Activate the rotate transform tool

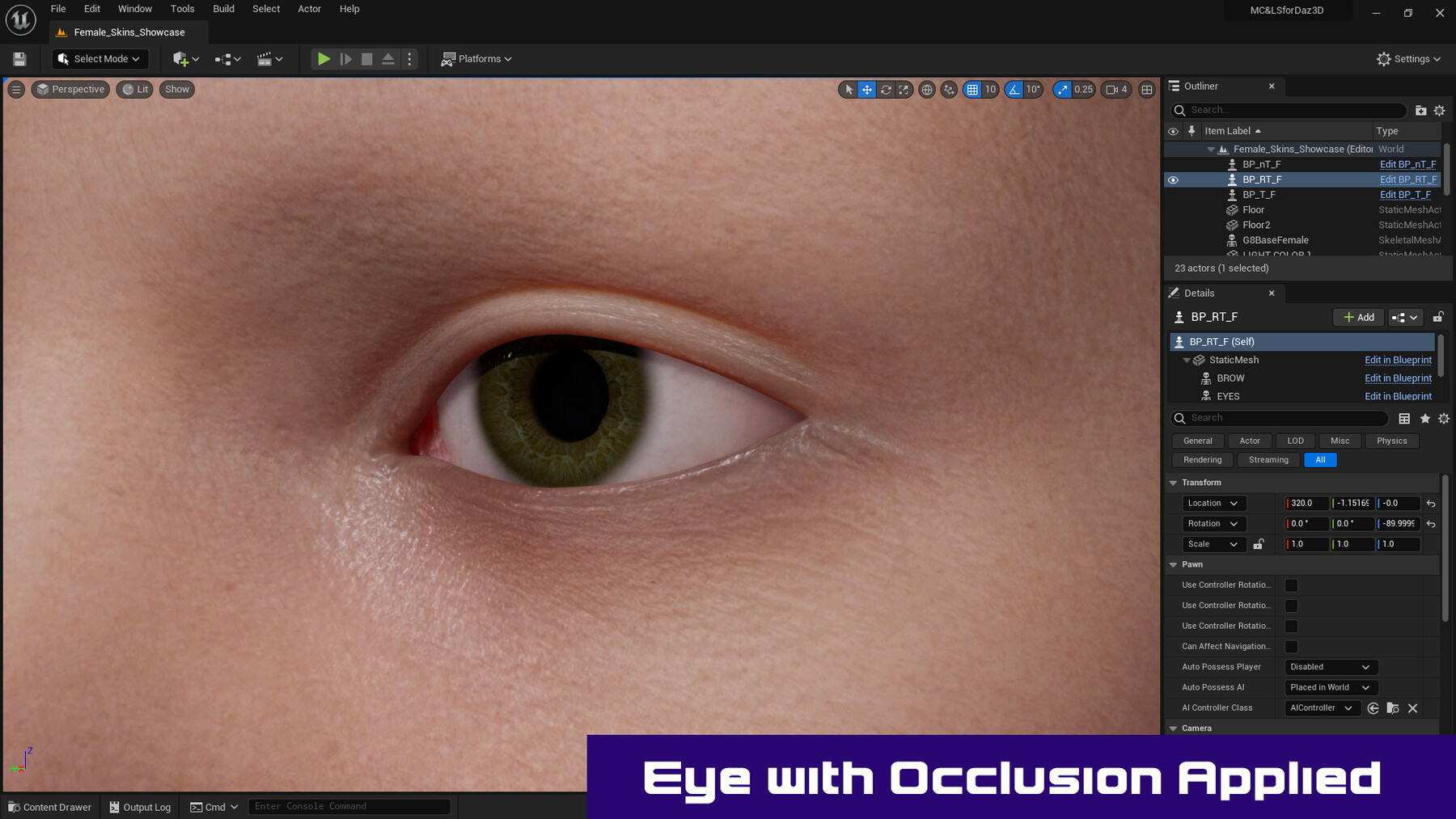(x=885, y=89)
